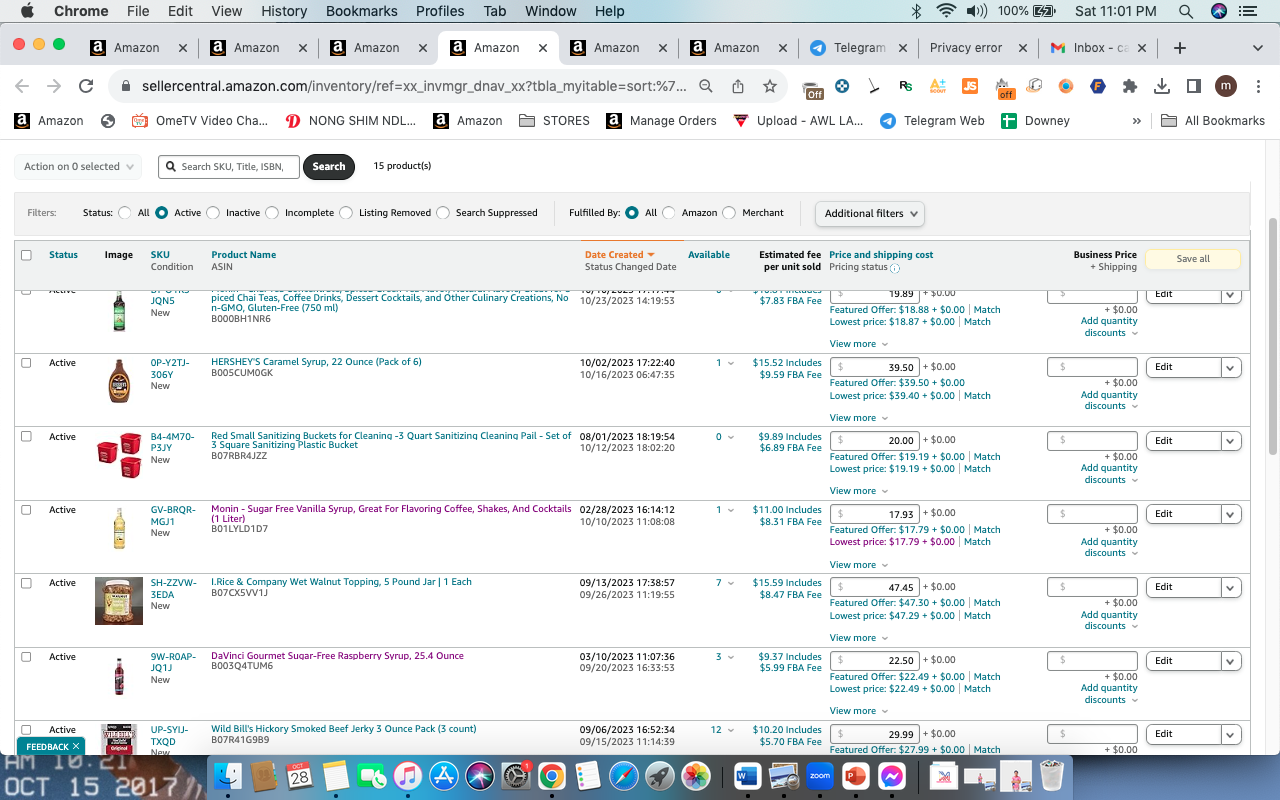Show hidden bookmarks with the chevron

click(1136, 121)
